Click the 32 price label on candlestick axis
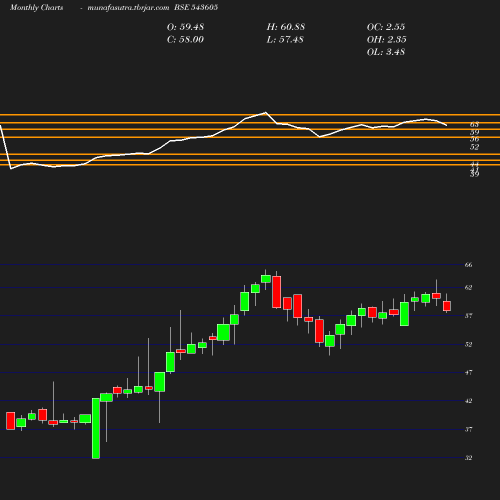Image resolution: width=500 pixels, height=500 pixels. click(468, 458)
